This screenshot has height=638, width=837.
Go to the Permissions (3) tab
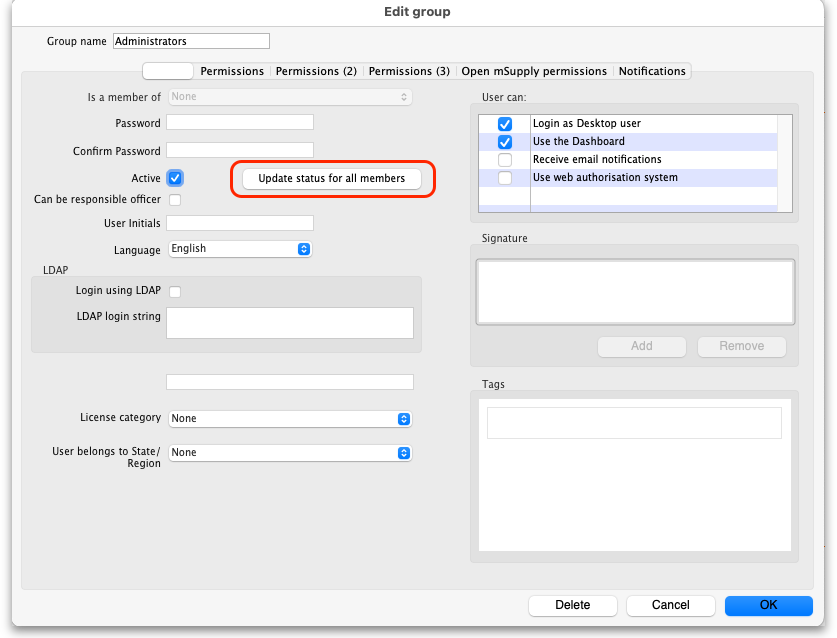[x=409, y=72]
